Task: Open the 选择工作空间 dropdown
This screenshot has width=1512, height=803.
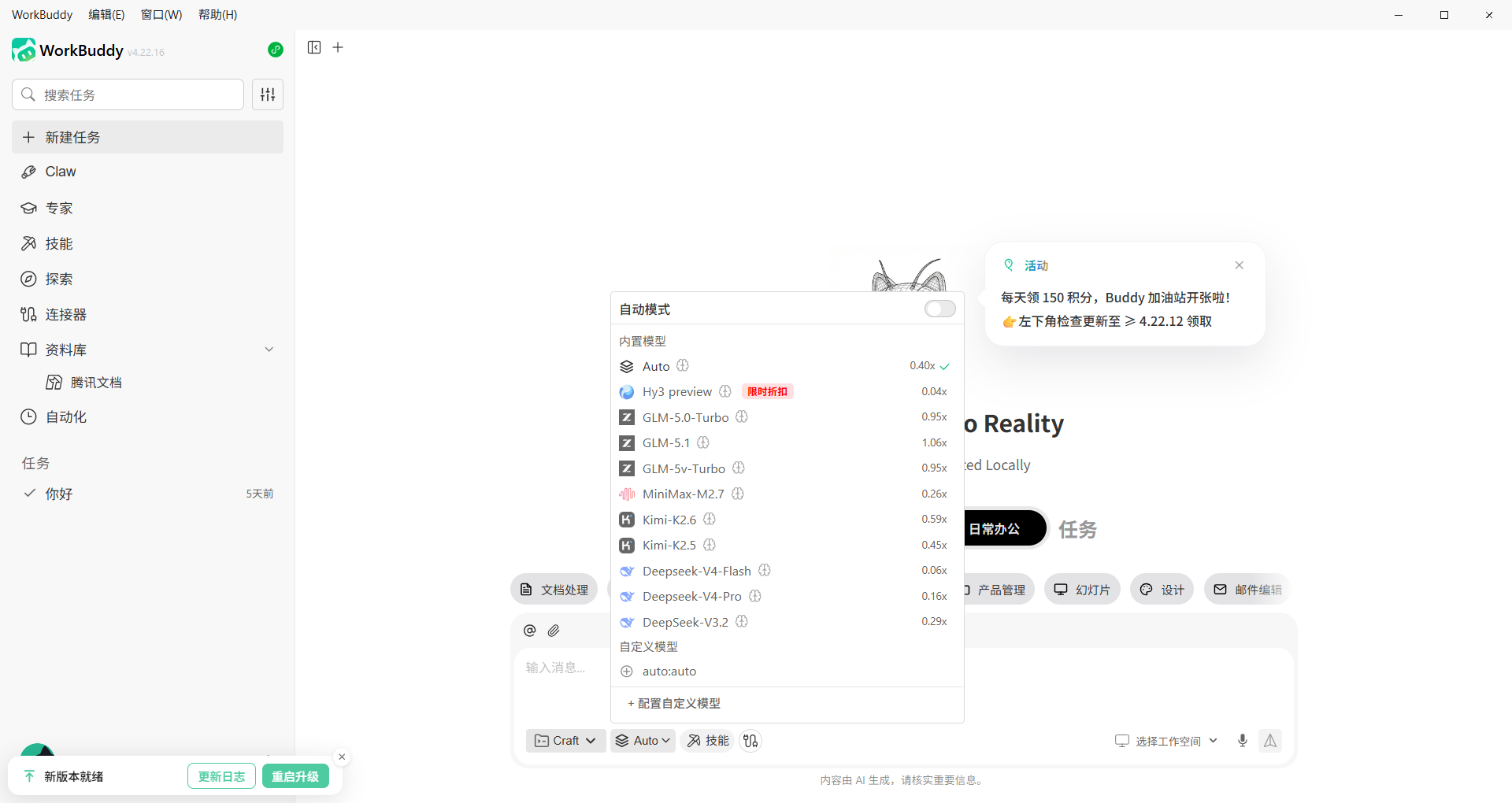Action: click(x=1166, y=741)
